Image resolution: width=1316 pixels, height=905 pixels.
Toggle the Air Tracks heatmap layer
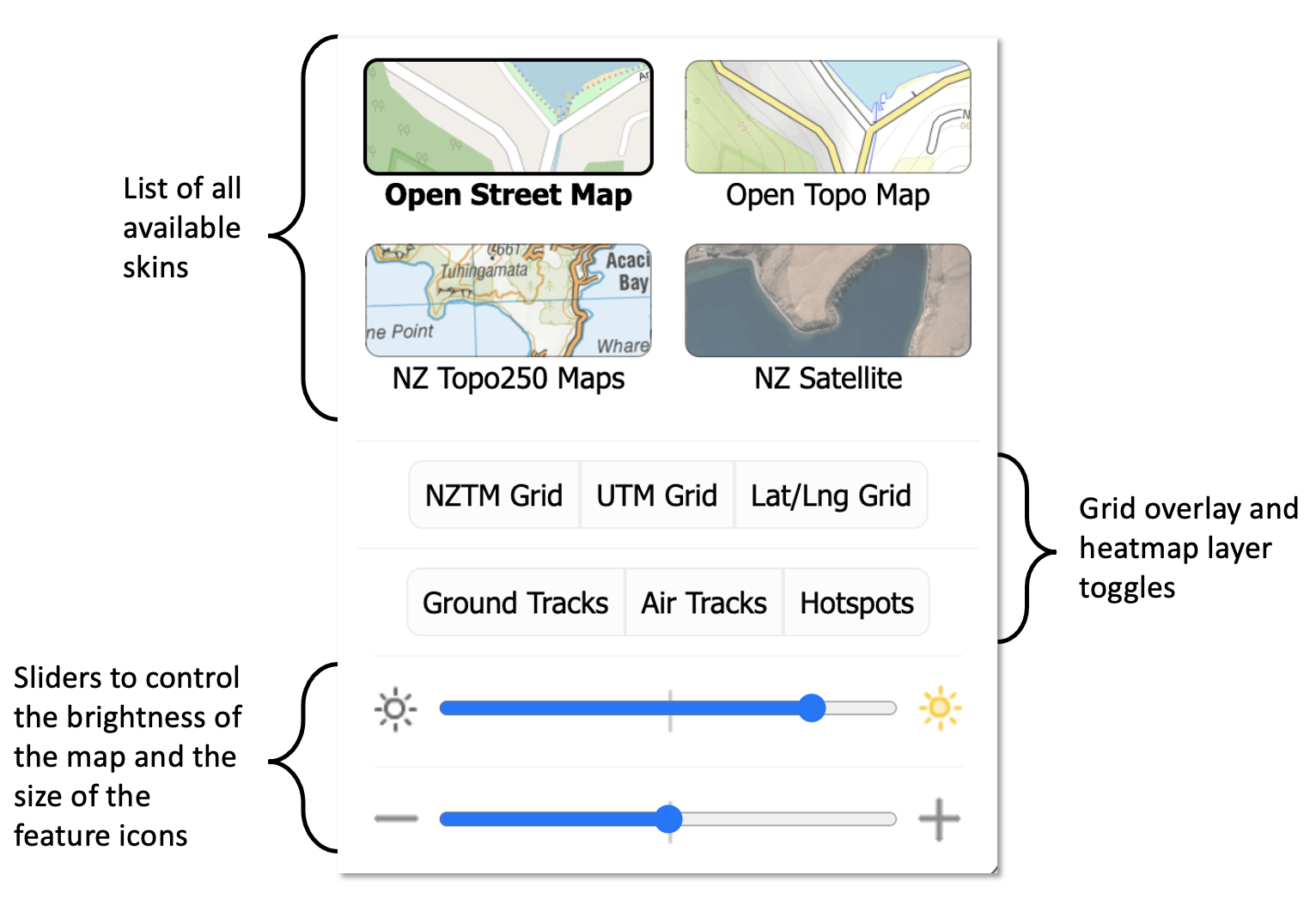pos(703,602)
